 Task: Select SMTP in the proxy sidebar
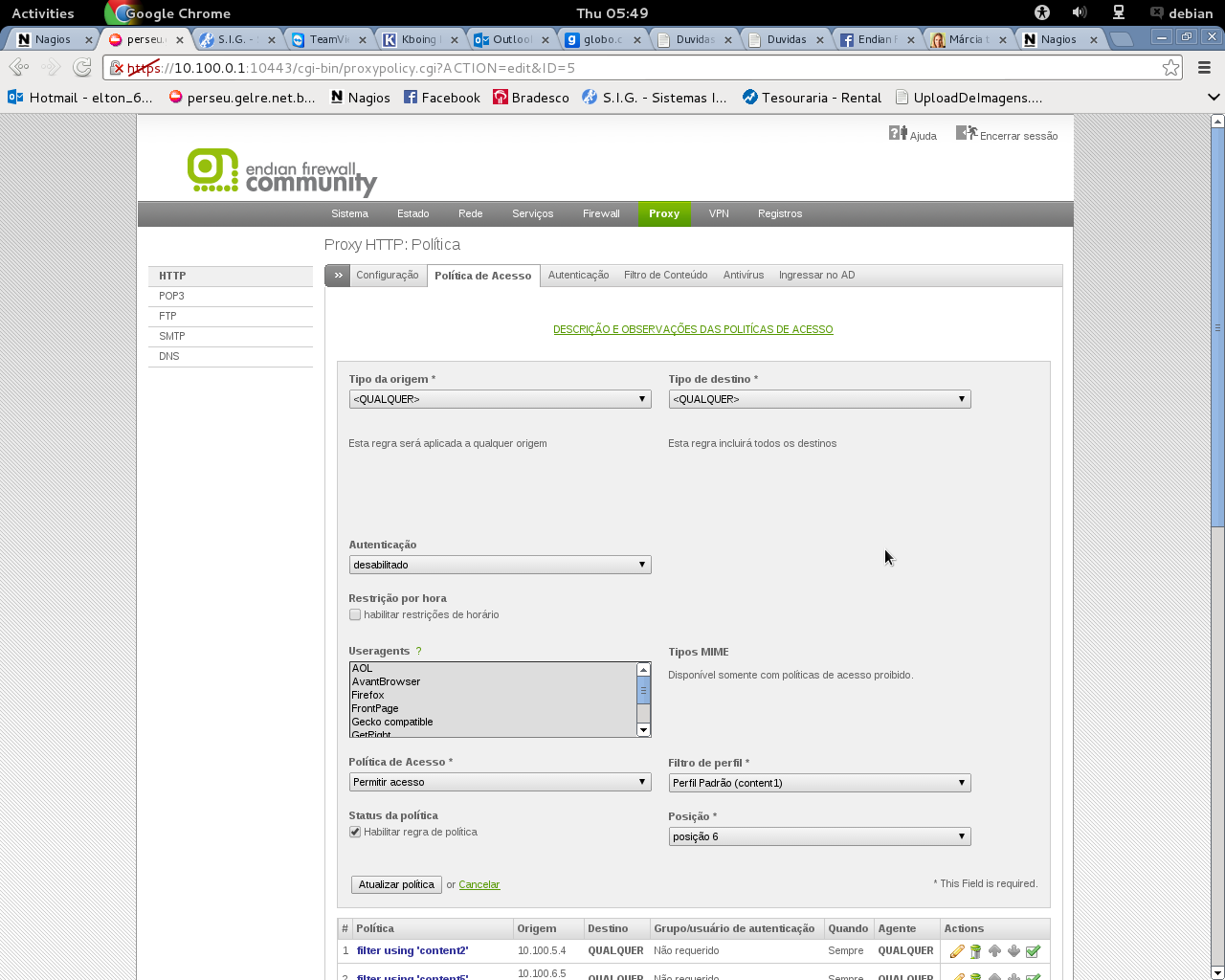coord(231,337)
